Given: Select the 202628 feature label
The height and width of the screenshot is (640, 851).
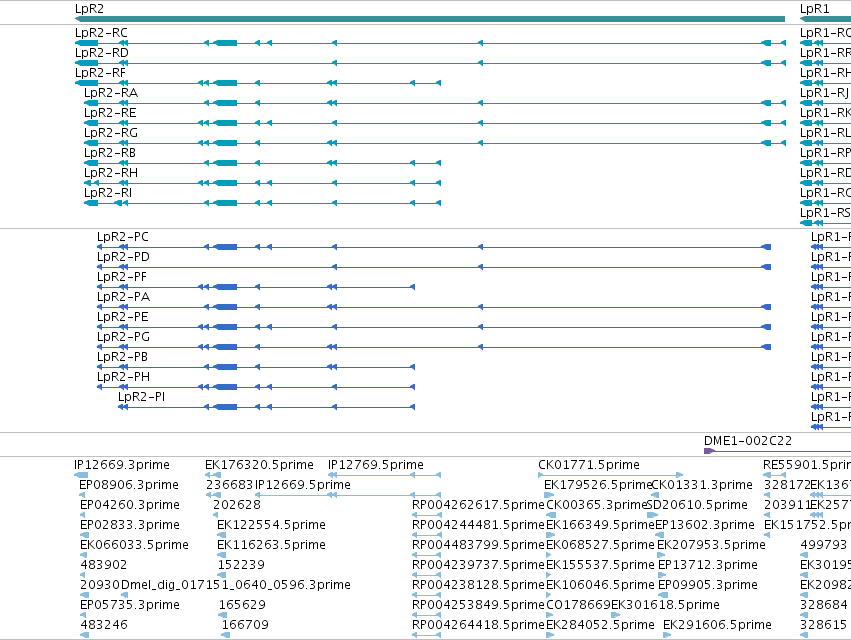Looking at the screenshot, I should 237,505.
